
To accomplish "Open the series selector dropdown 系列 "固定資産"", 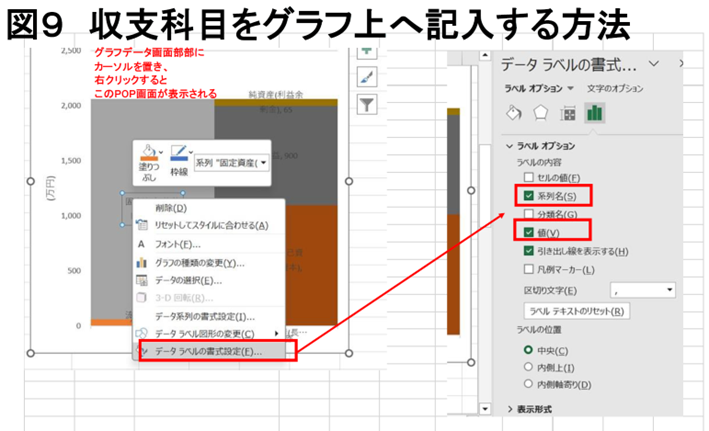I will point(263,162).
